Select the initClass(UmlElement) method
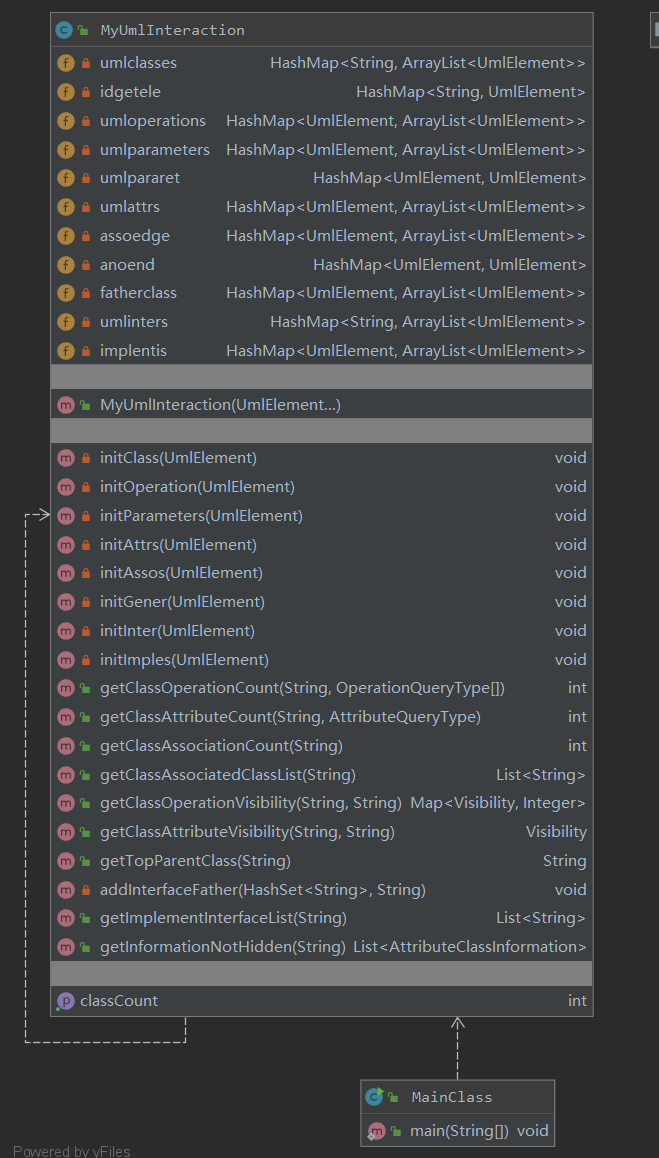The image size is (659, 1158). (x=178, y=458)
